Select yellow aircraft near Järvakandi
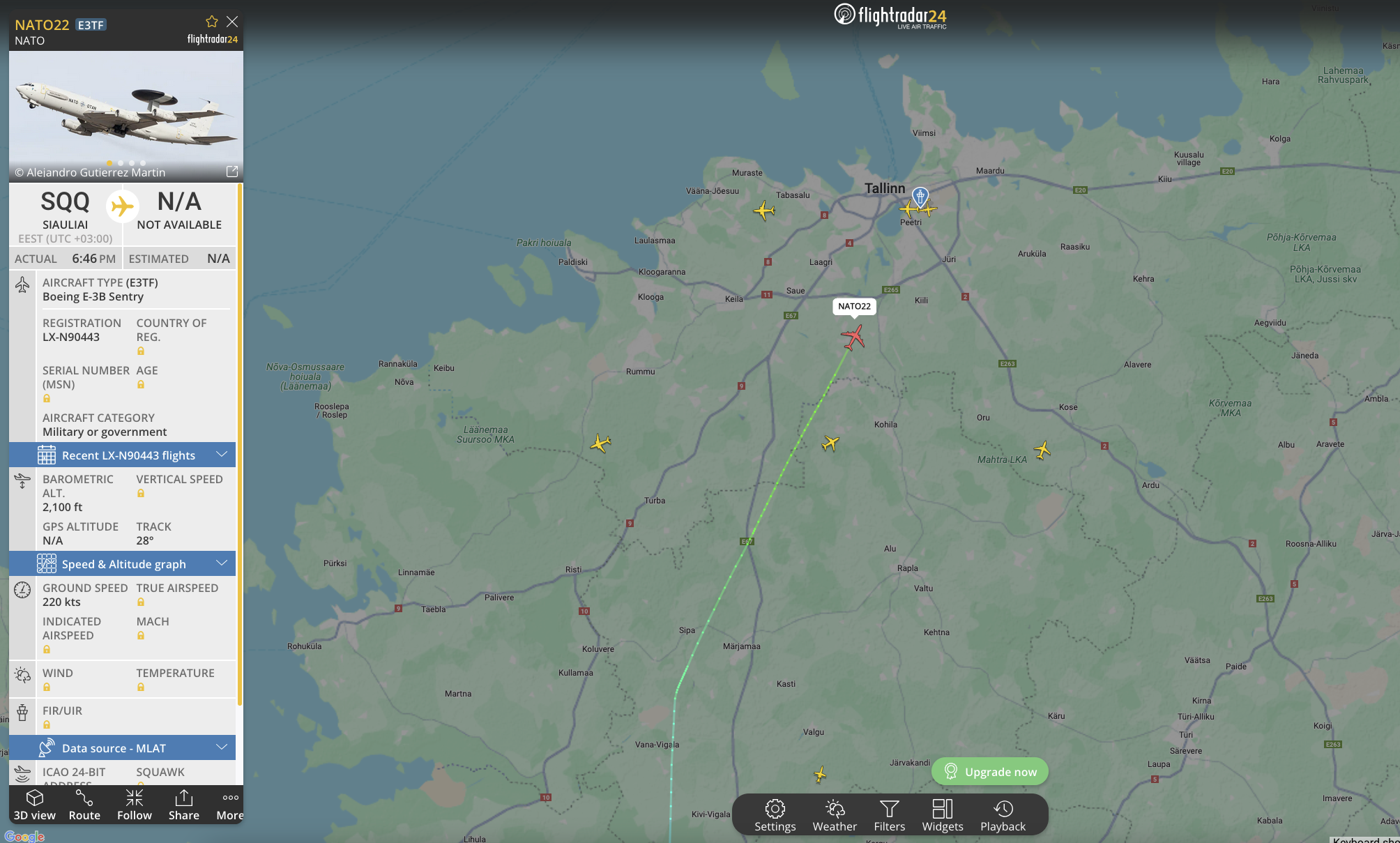This screenshot has width=1400, height=843. pyautogui.click(x=820, y=774)
